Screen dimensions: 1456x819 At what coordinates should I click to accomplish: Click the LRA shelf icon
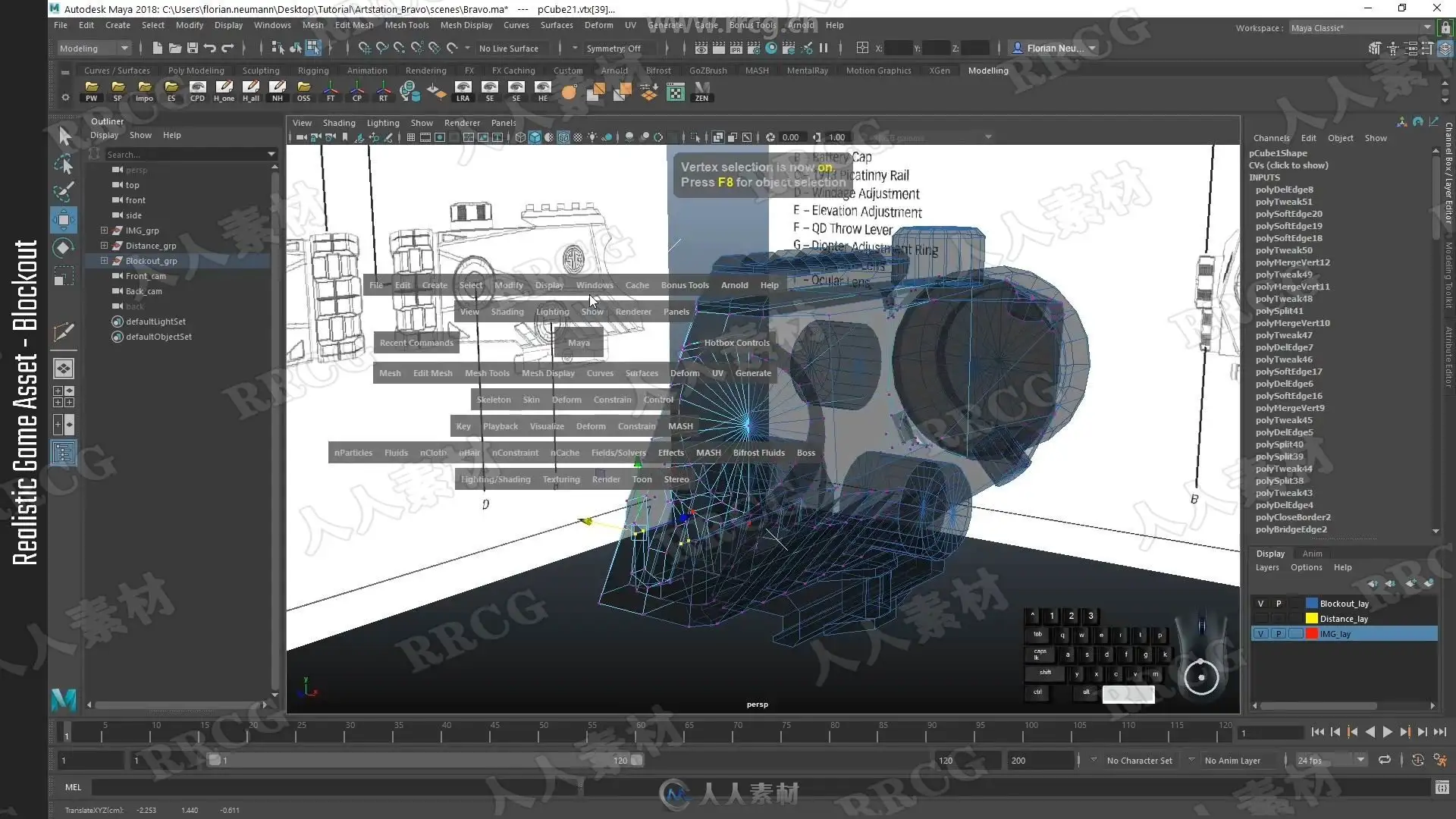click(x=463, y=92)
